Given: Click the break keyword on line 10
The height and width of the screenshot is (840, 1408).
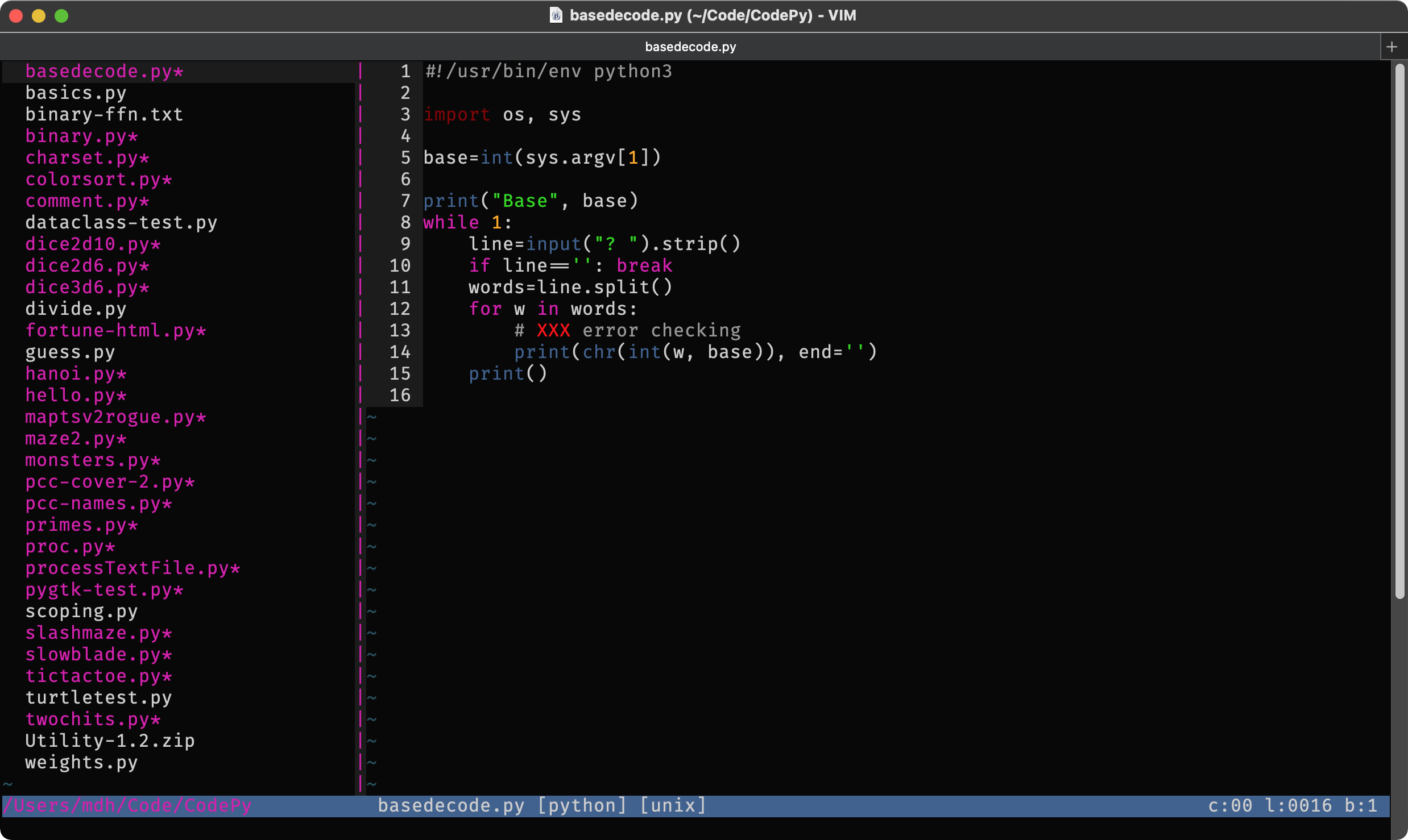Looking at the screenshot, I should pos(644,265).
